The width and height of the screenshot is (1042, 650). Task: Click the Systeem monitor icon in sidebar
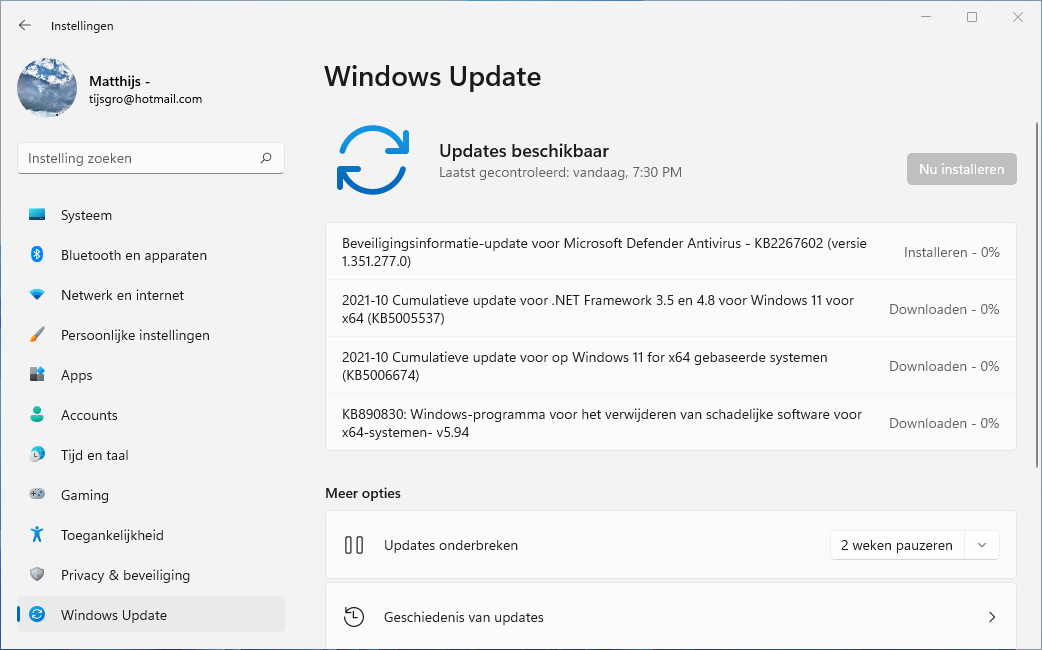[37, 215]
